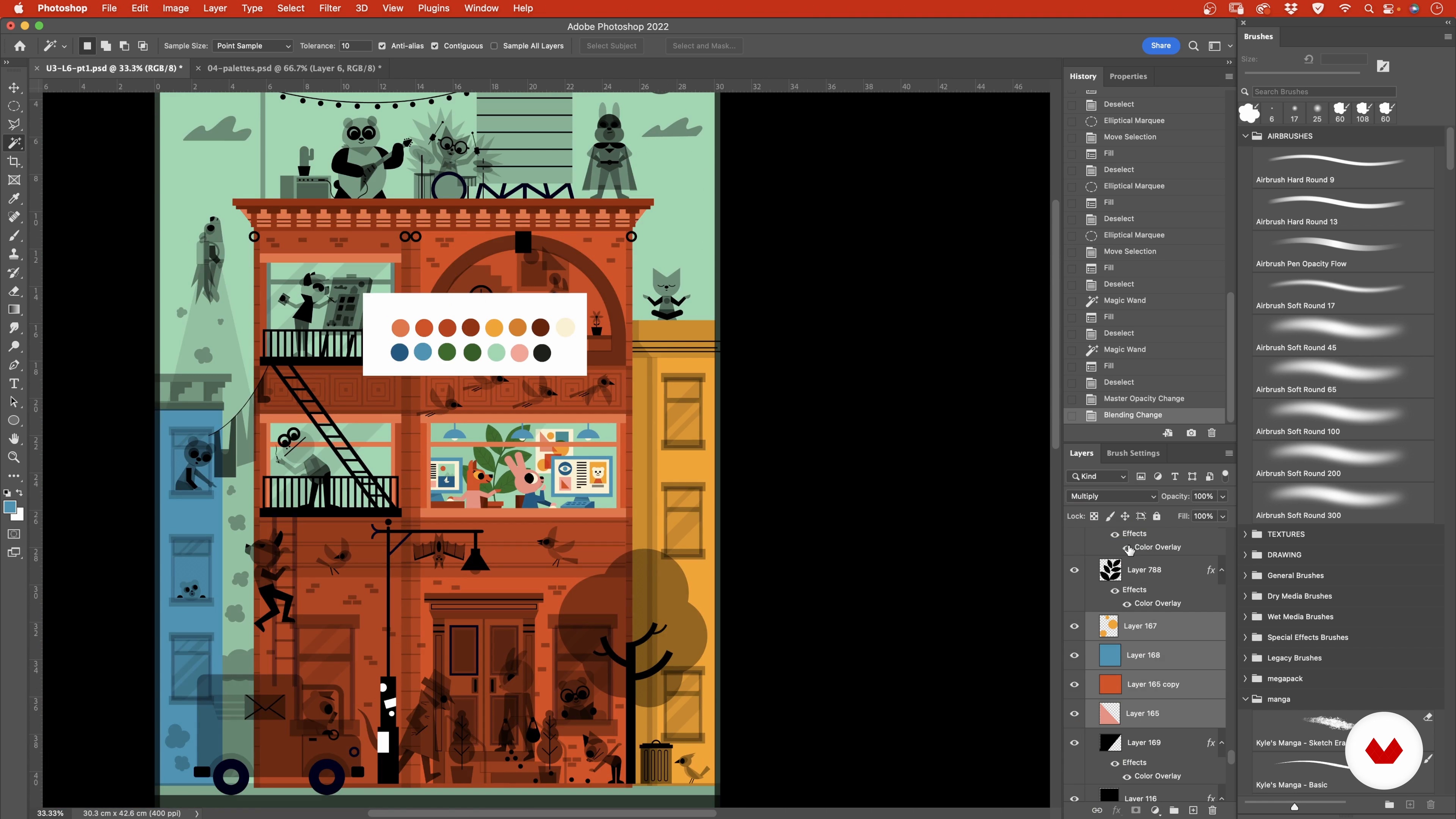This screenshot has height=819, width=1456.
Task: Select the Crop tool
Action: click(x=14, y=162)
